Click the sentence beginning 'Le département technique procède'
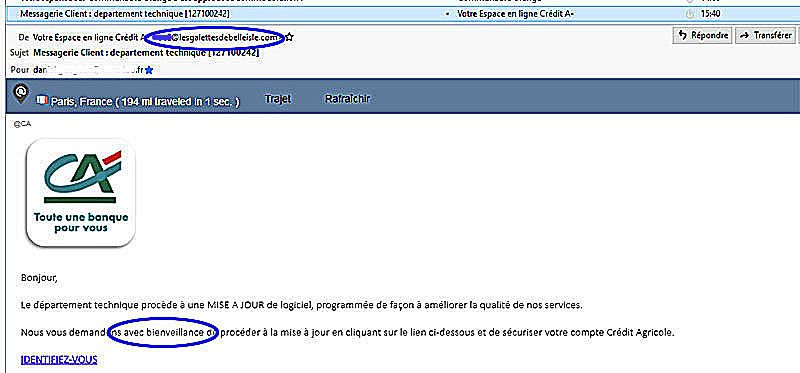 302,306
